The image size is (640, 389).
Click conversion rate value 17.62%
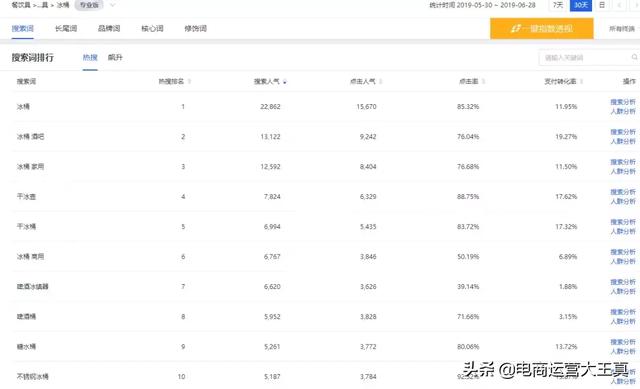click(x=566, y=197)
